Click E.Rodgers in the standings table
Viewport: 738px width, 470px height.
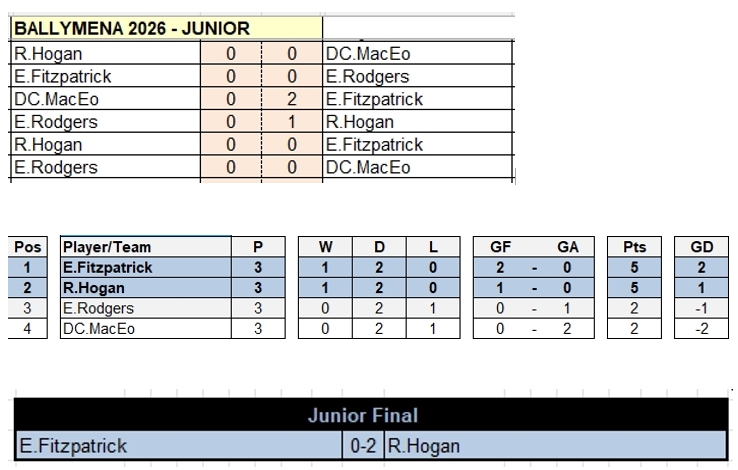[99, 308]
